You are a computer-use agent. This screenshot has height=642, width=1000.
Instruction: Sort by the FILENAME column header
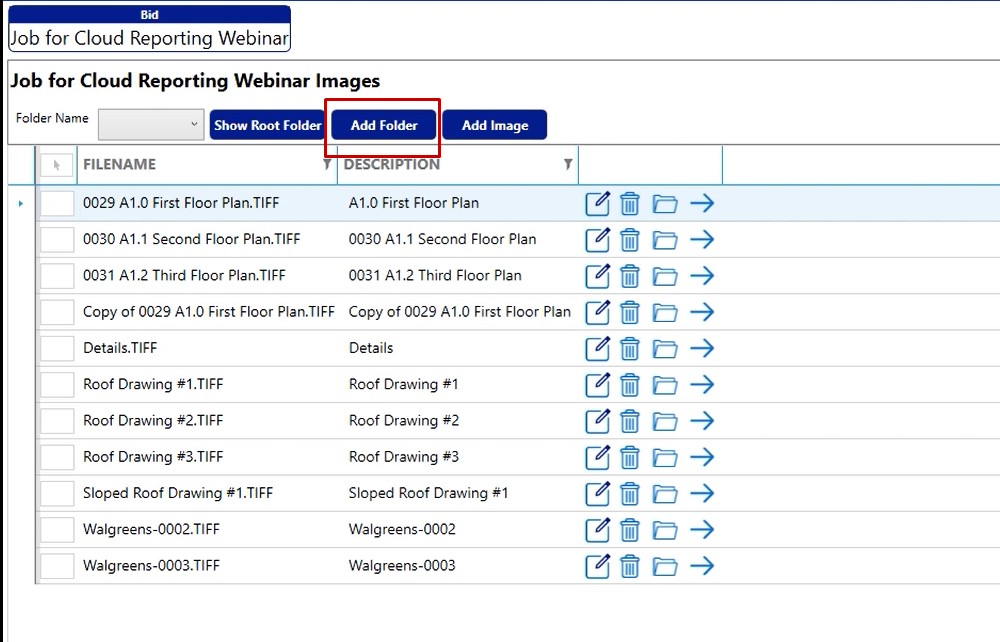[120, 165]
